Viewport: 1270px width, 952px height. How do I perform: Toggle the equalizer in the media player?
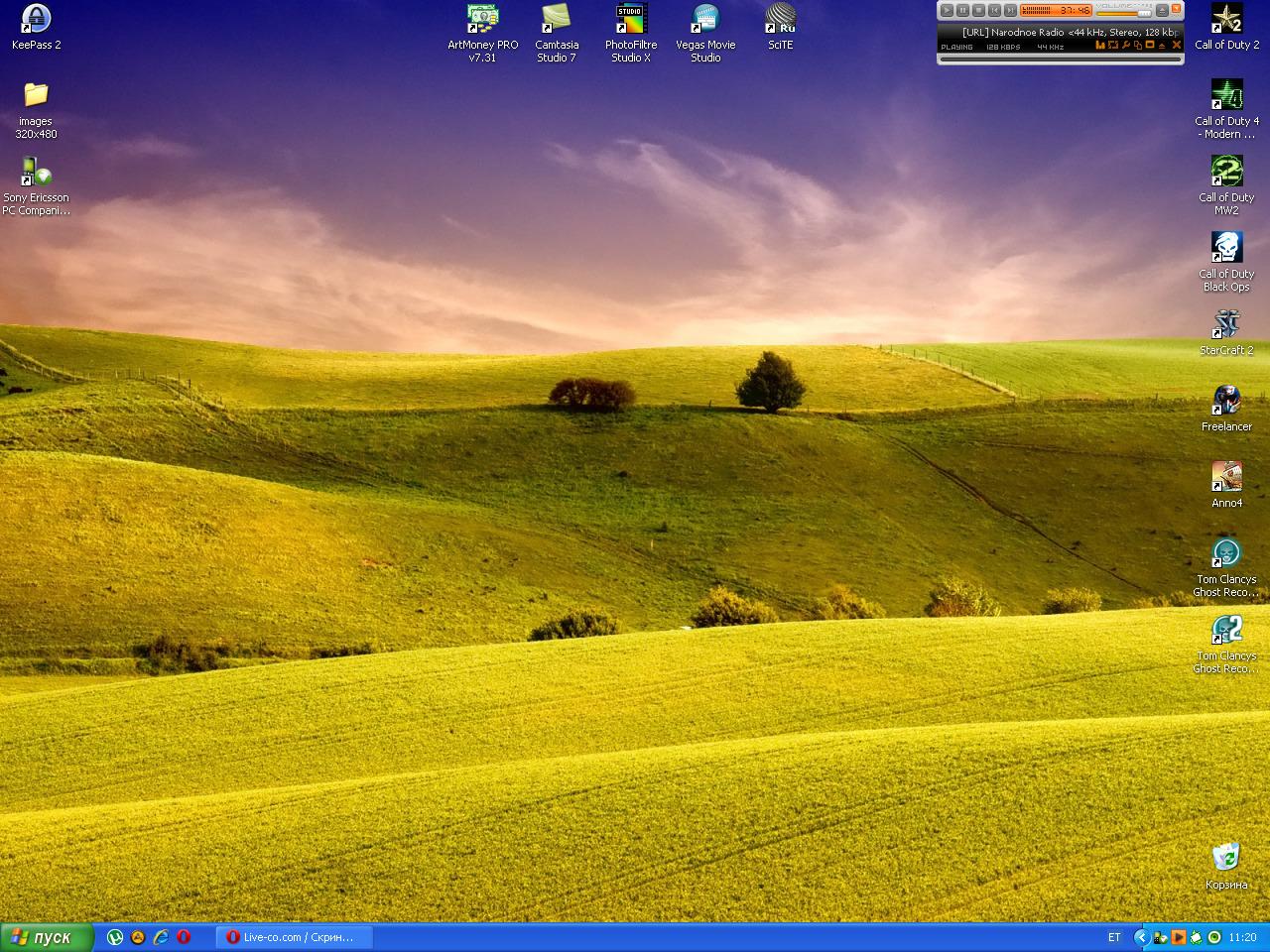pos(1100,46)
